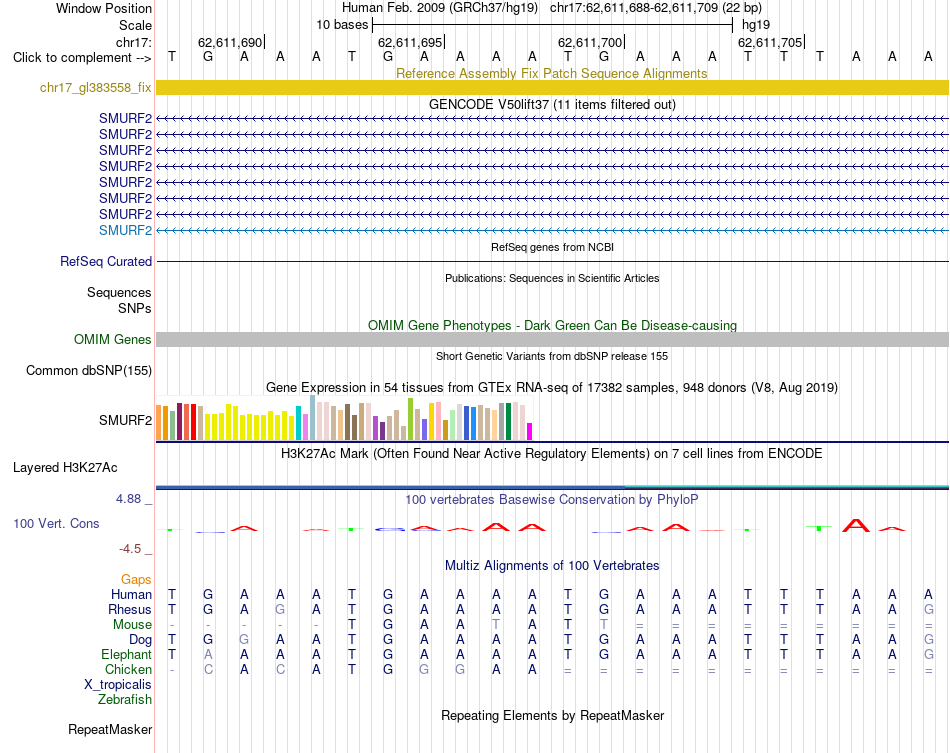
Task: Click the 'Click to complement -->' label
Action: (82, 58)
